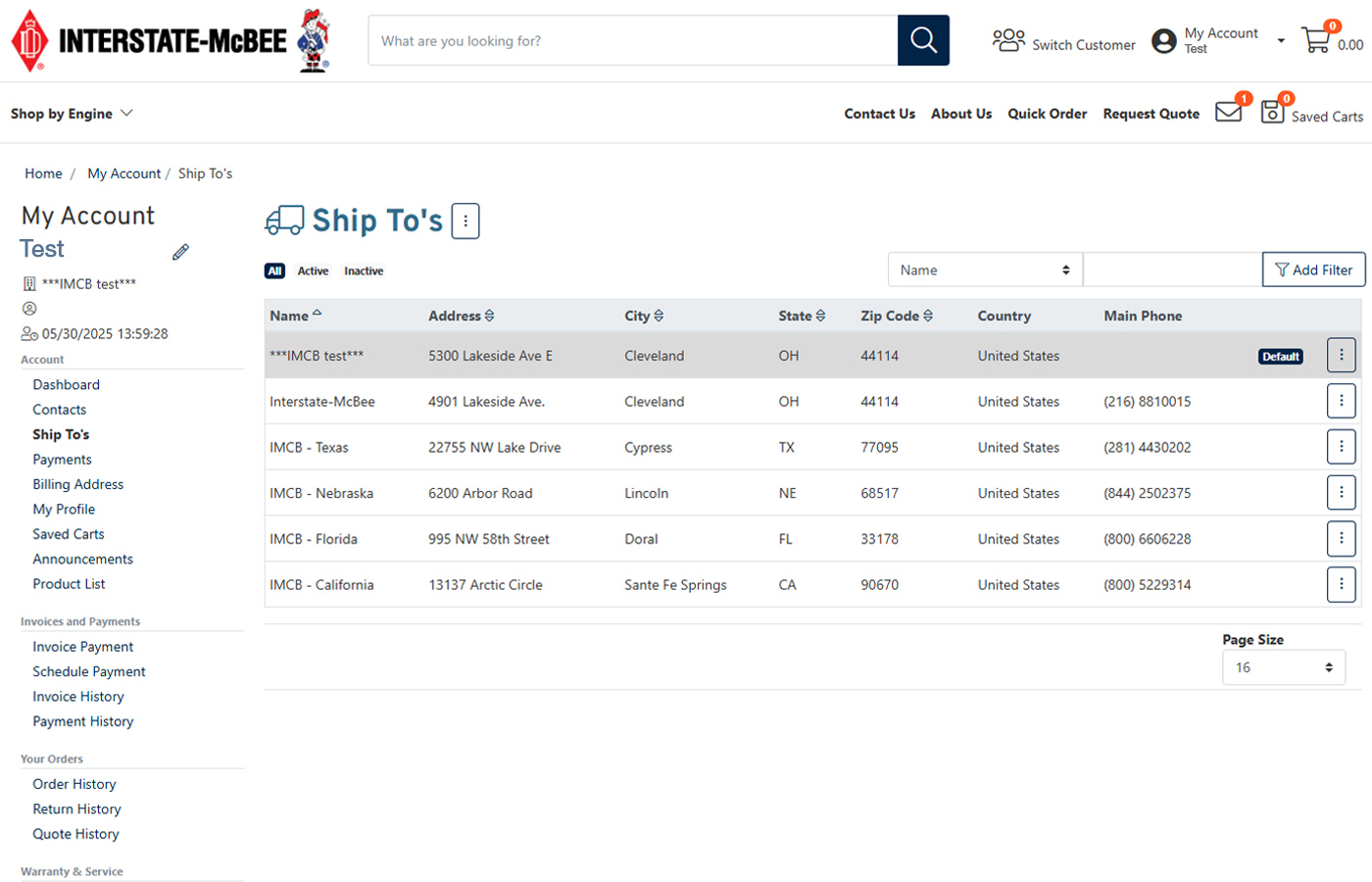Open Saved Carts in sidebar
The image size is (1372, 882).
68,534
